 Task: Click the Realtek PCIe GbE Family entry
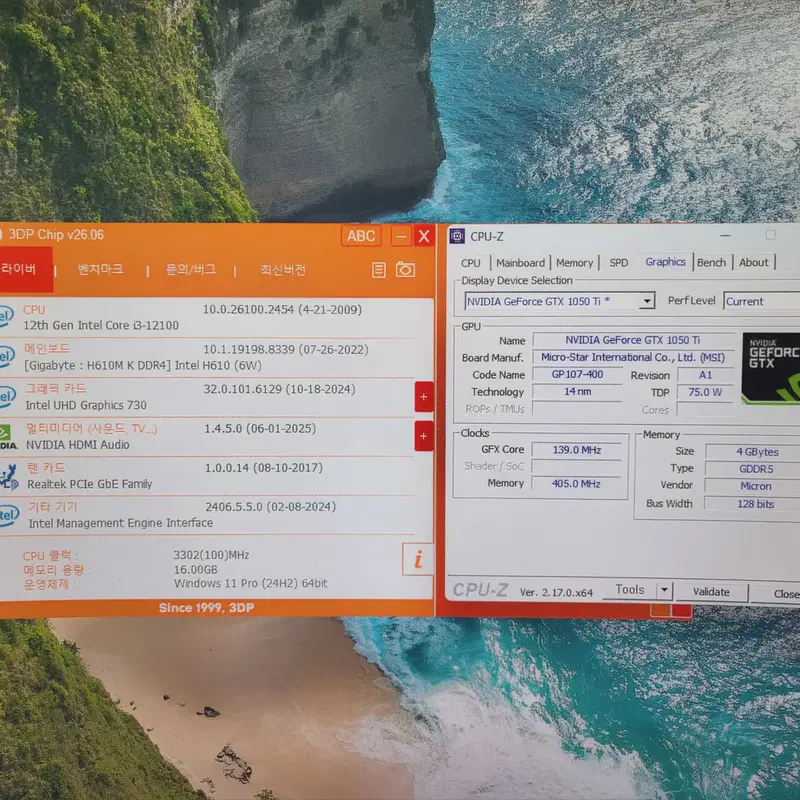[x=89, y=484]
